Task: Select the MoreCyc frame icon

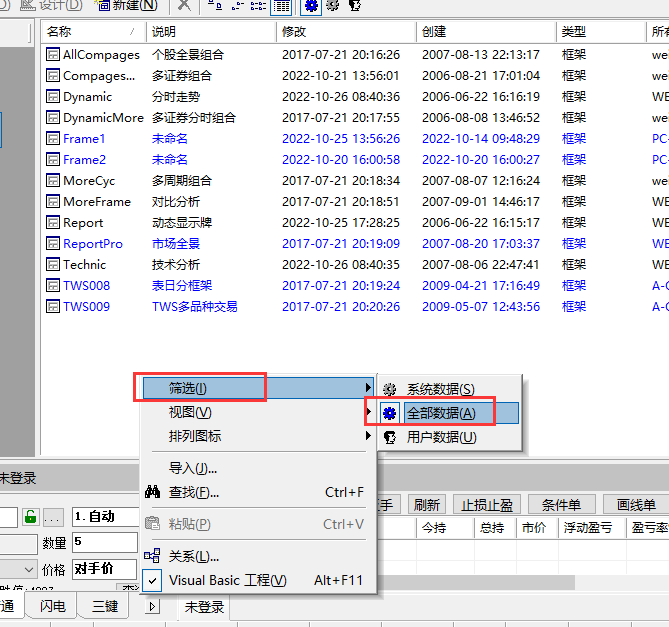Action: [x=52, y=180]
